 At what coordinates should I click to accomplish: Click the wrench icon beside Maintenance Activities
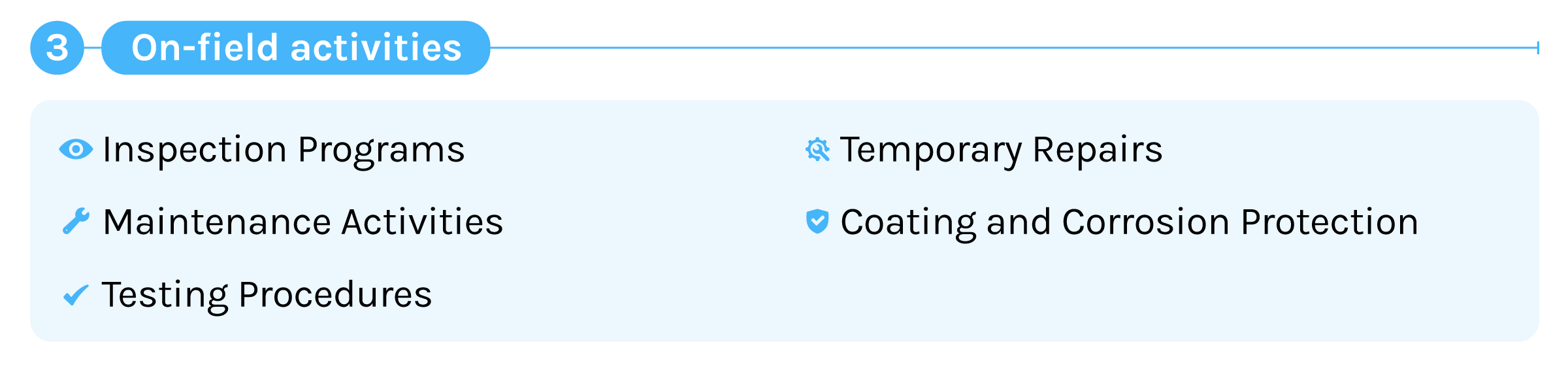tap(76, 221)
